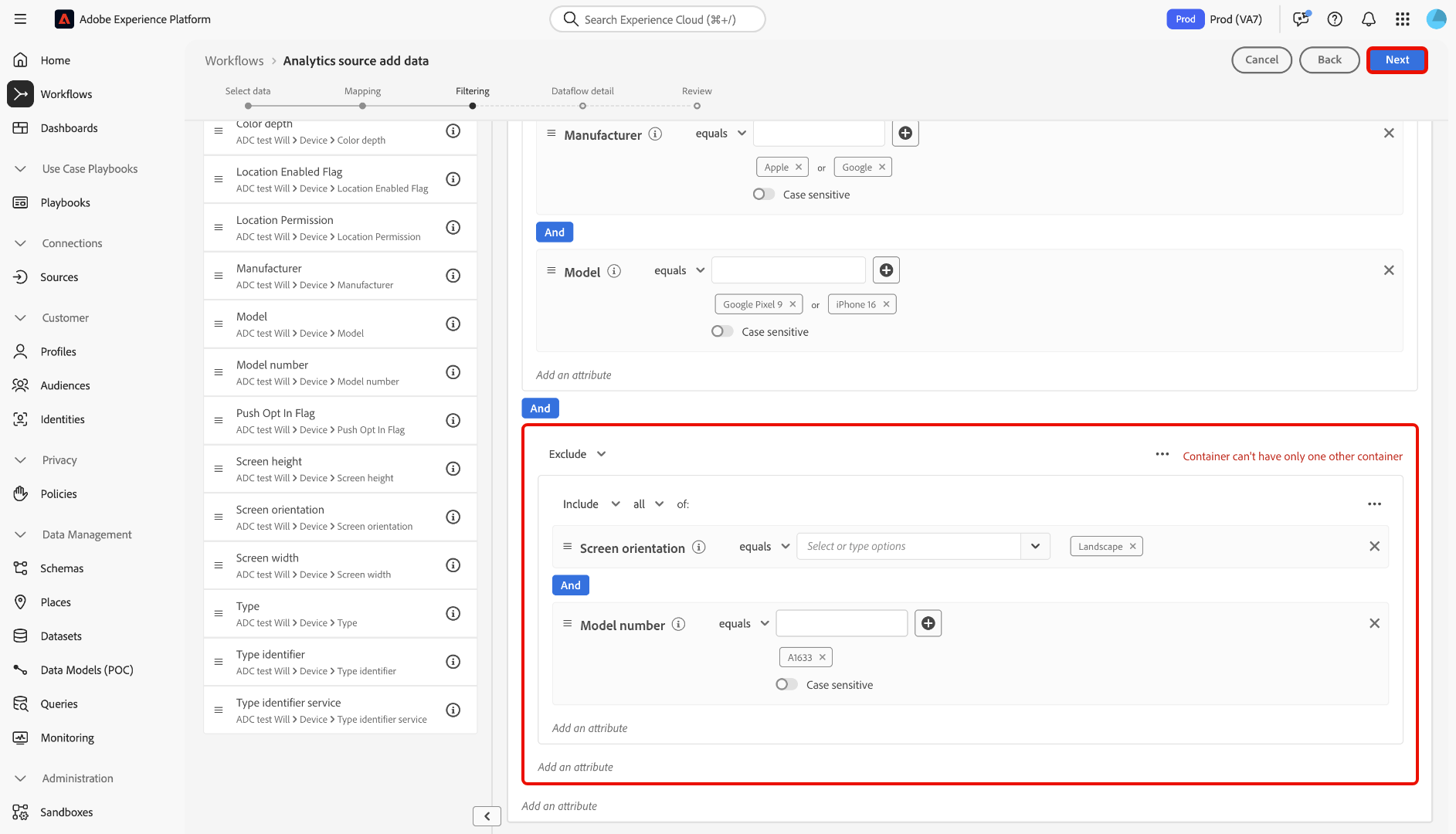Focus the Search Experience Cloud field

(x=657, y=19)
